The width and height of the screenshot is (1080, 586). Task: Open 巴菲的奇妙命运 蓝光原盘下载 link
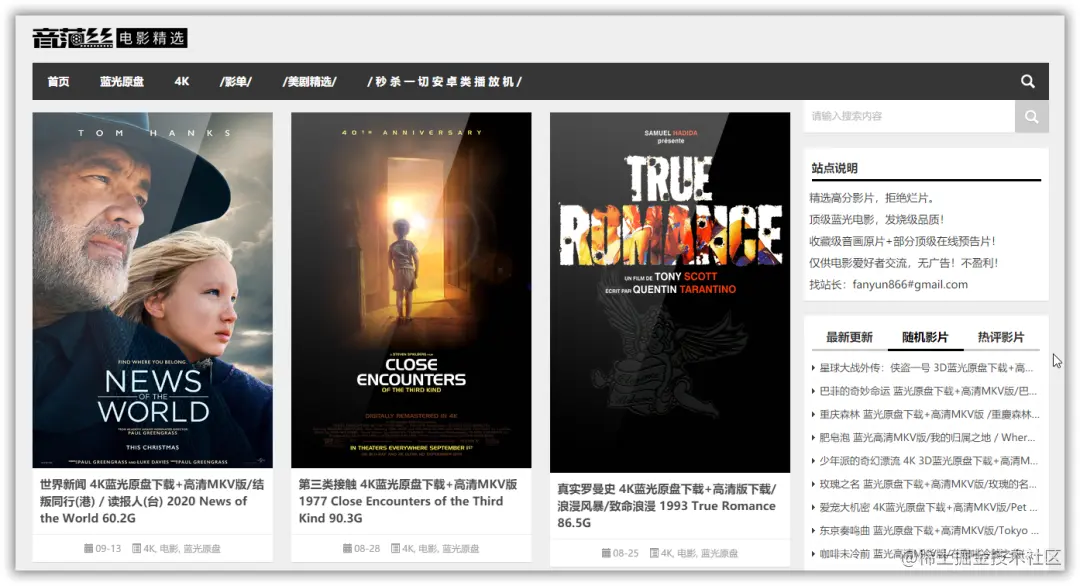coord(928,391)
